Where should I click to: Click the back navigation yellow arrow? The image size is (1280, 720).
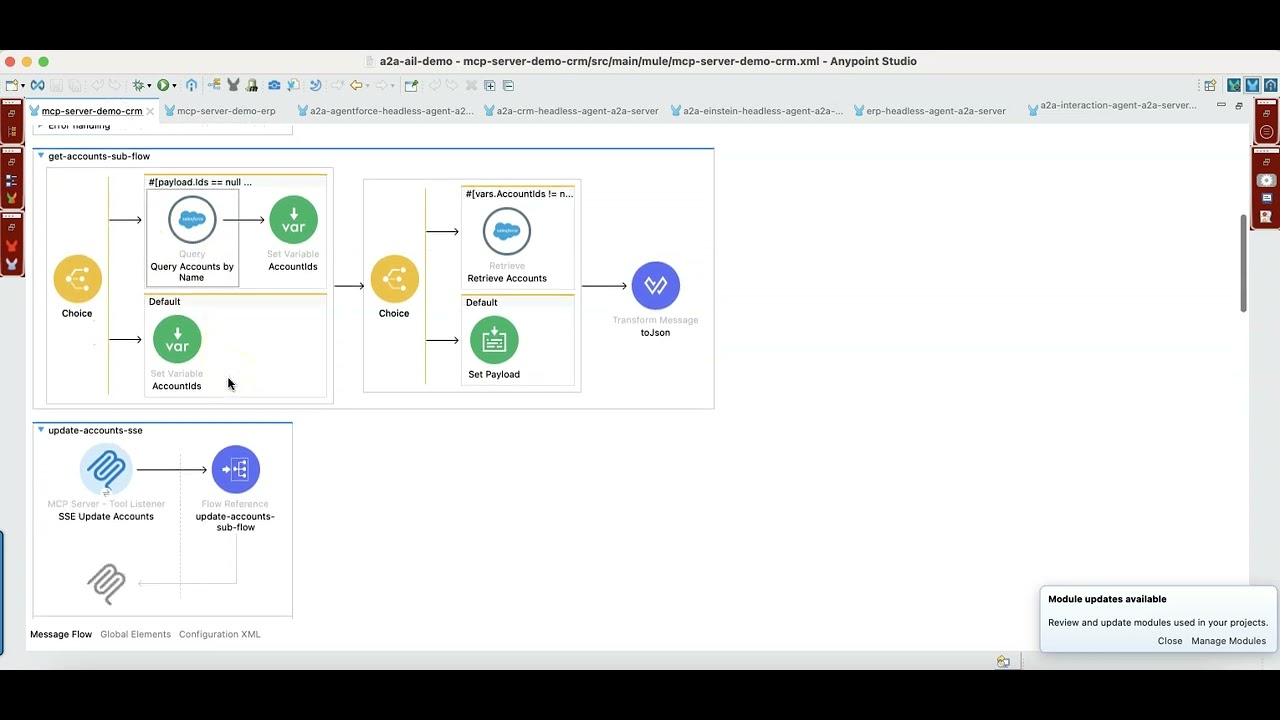[x=356, y=85]
